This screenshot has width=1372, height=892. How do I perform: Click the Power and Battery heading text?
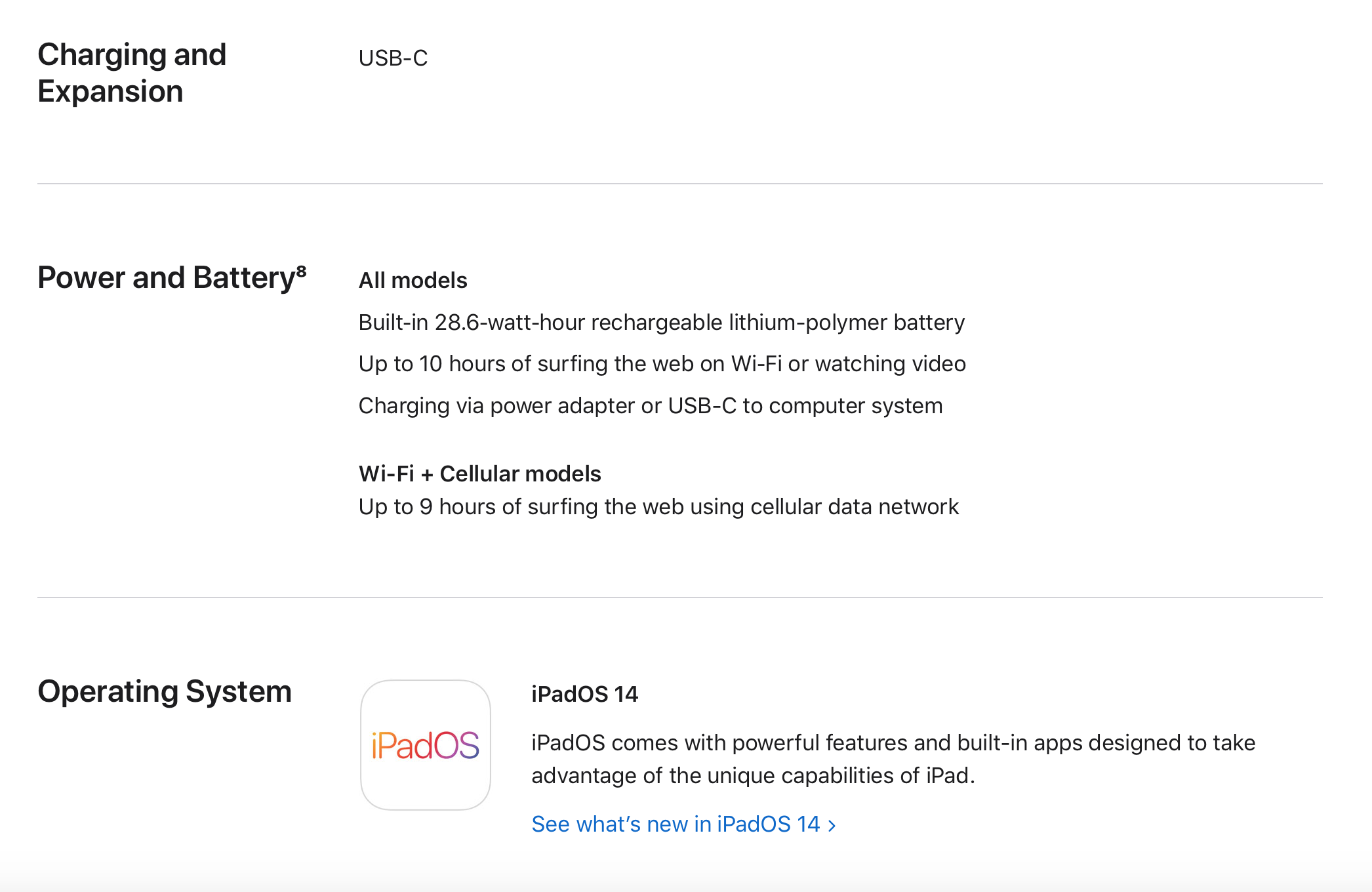pos(167,278)
